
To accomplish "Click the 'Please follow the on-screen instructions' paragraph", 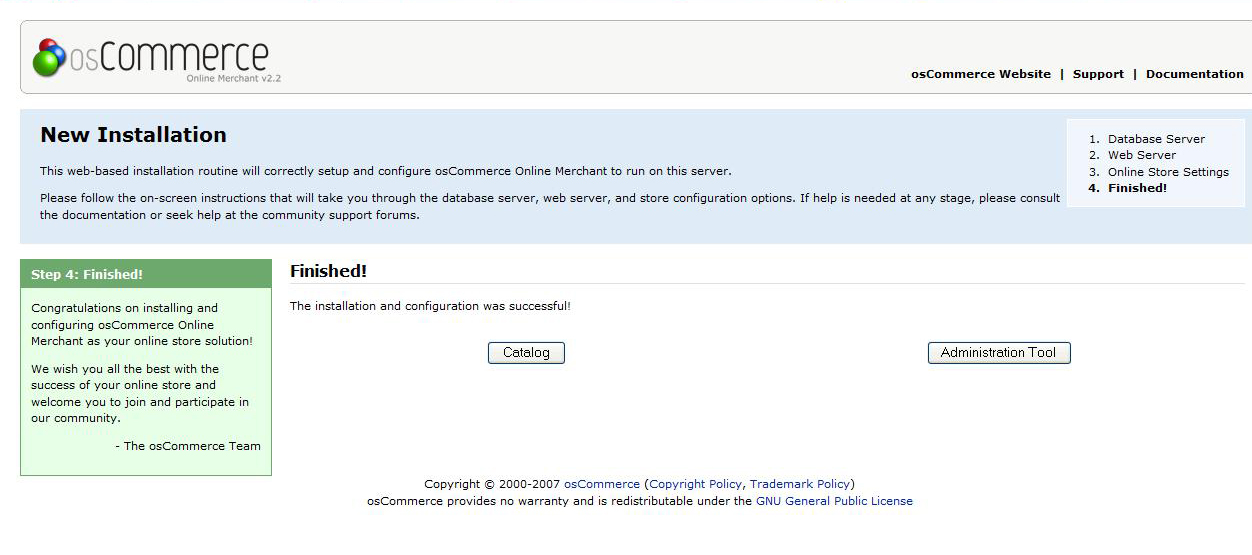I will [550, 206].
